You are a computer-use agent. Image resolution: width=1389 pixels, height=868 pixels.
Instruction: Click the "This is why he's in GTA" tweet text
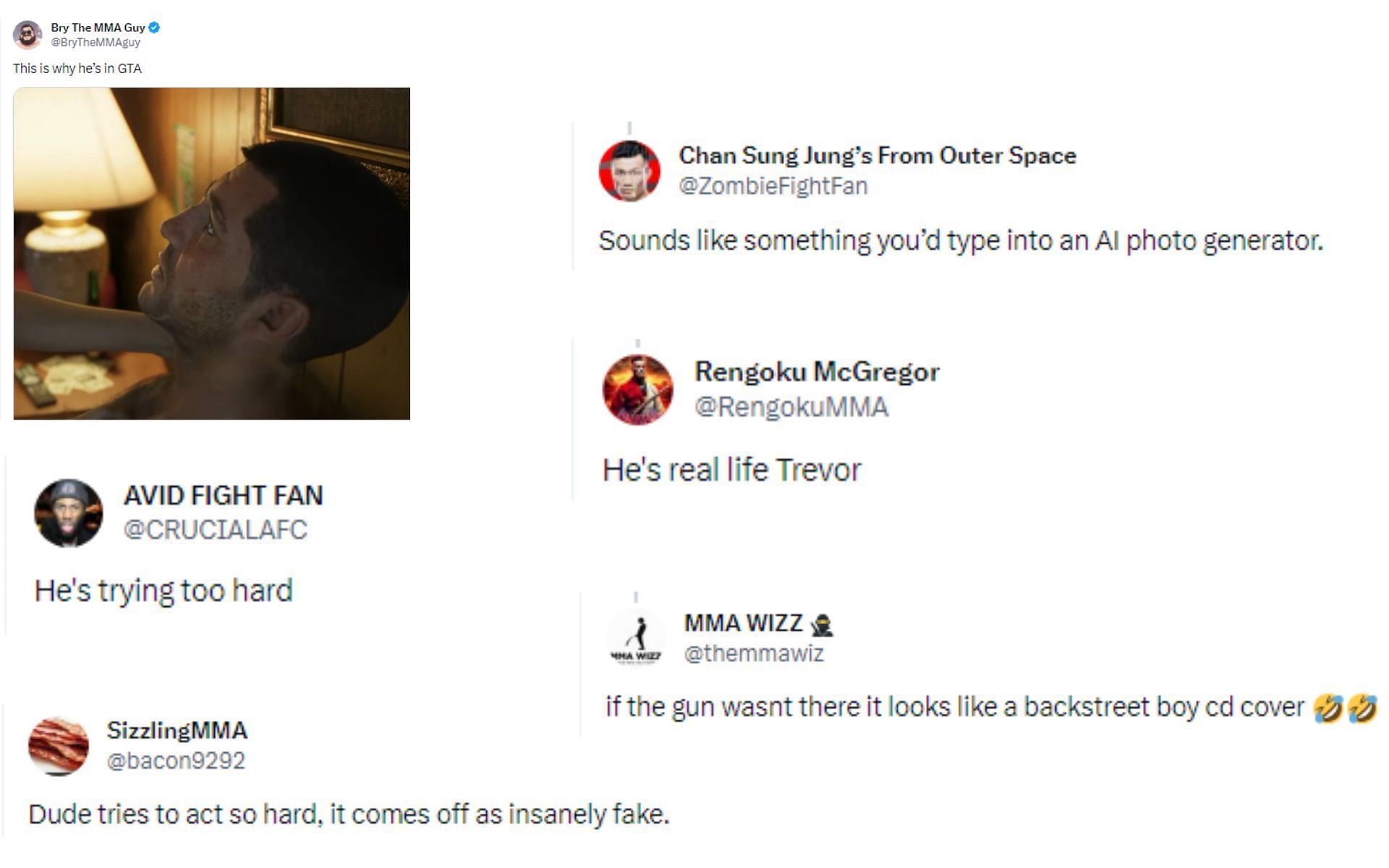click(x=77, y=69)
